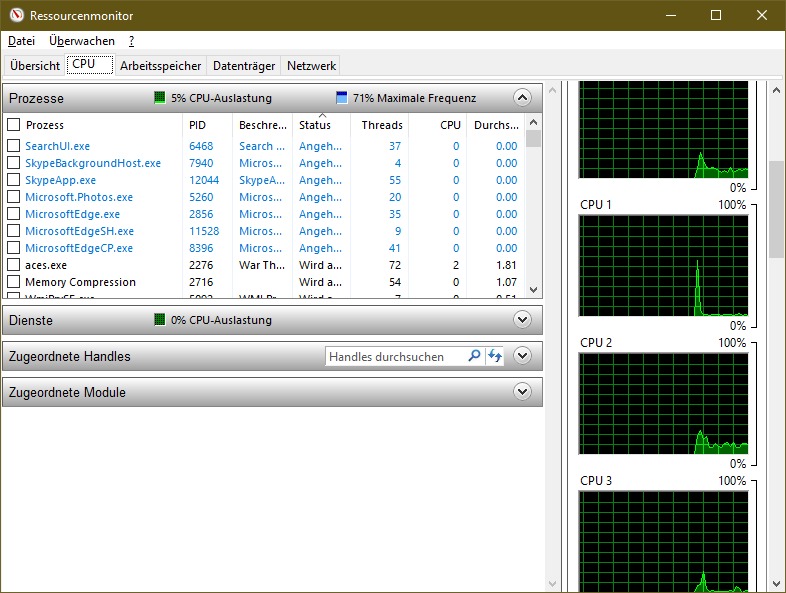The width and height of the screenshot is (786, 593).
Task: Click average CPU value 1.81
Action: coord(506,265)
